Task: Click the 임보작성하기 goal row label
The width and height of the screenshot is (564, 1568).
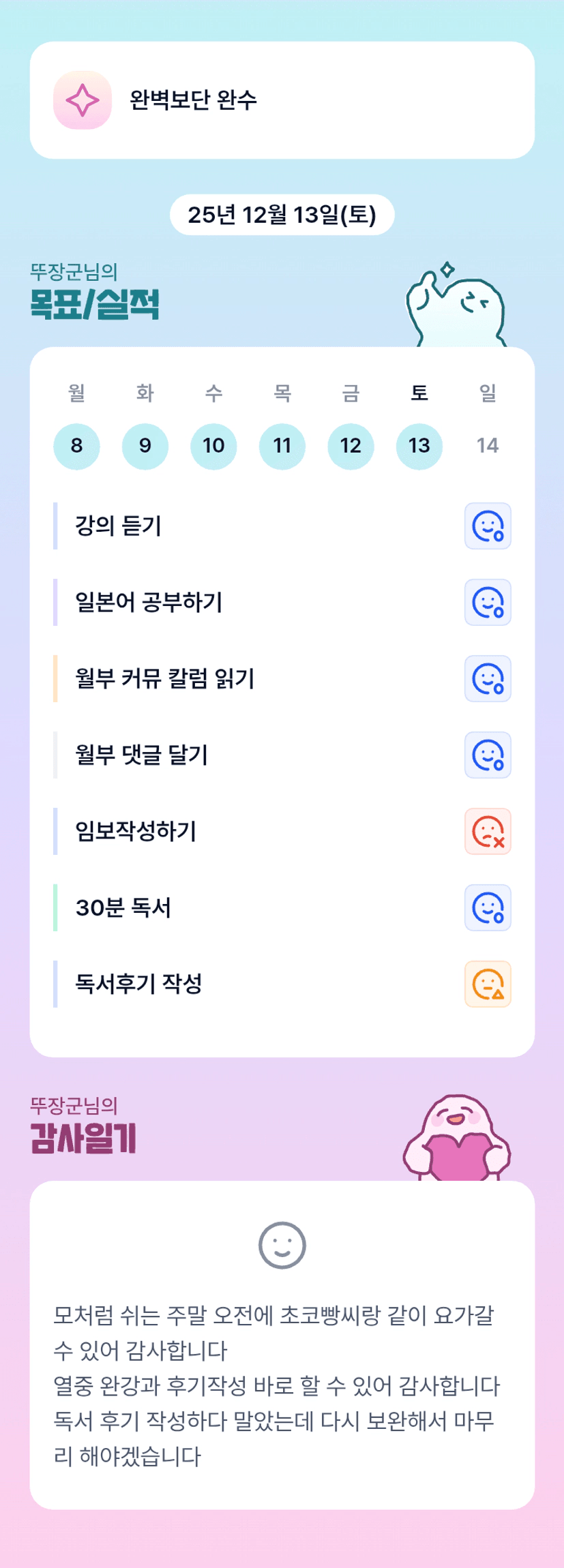Action: [136, 832]
